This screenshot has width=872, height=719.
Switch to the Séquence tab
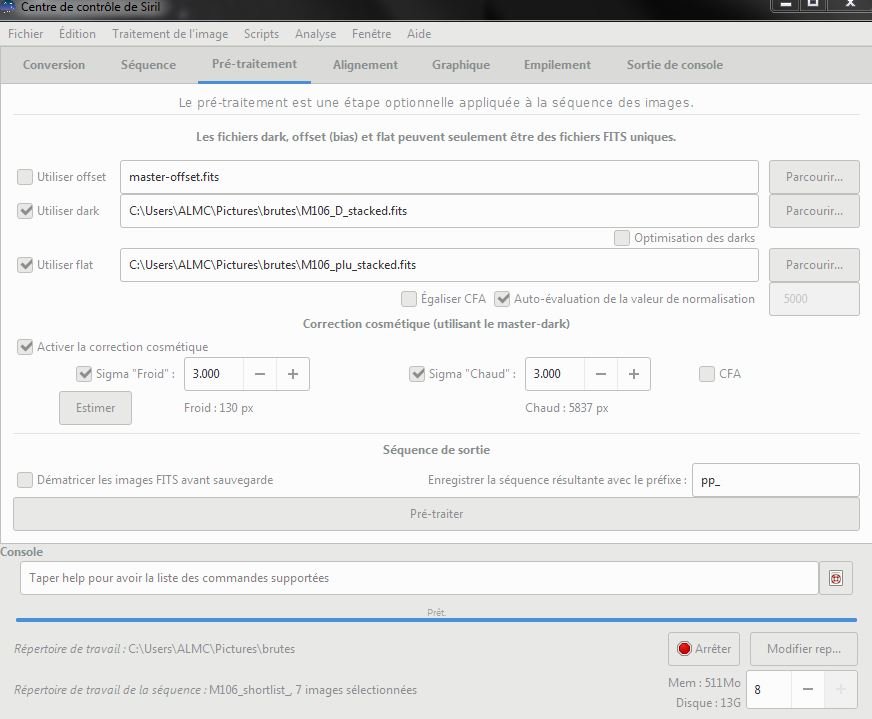click(x=148, y=65)
